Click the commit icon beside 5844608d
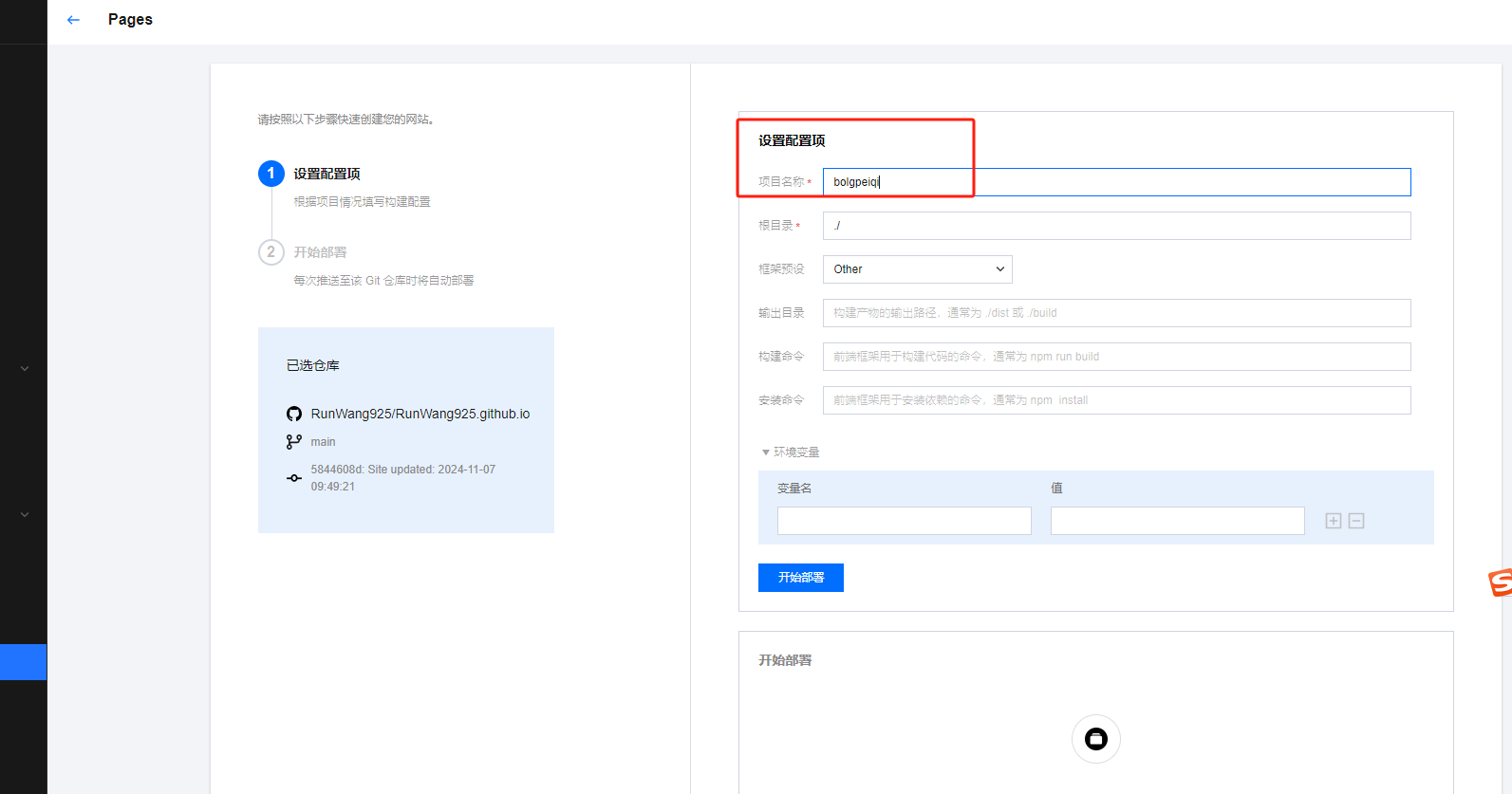This screenshot has height=794, width=1512. (294, 478)
